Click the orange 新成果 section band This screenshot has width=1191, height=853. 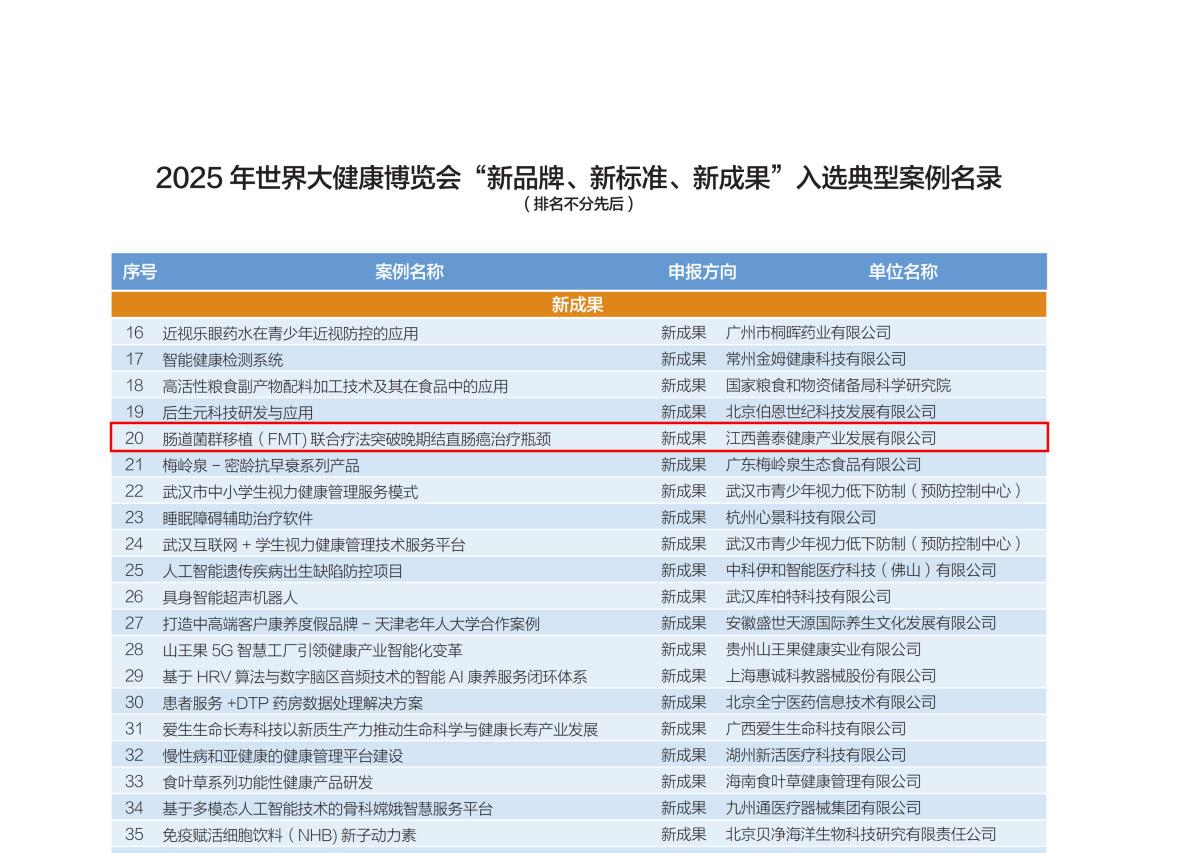tap(579, 305)
